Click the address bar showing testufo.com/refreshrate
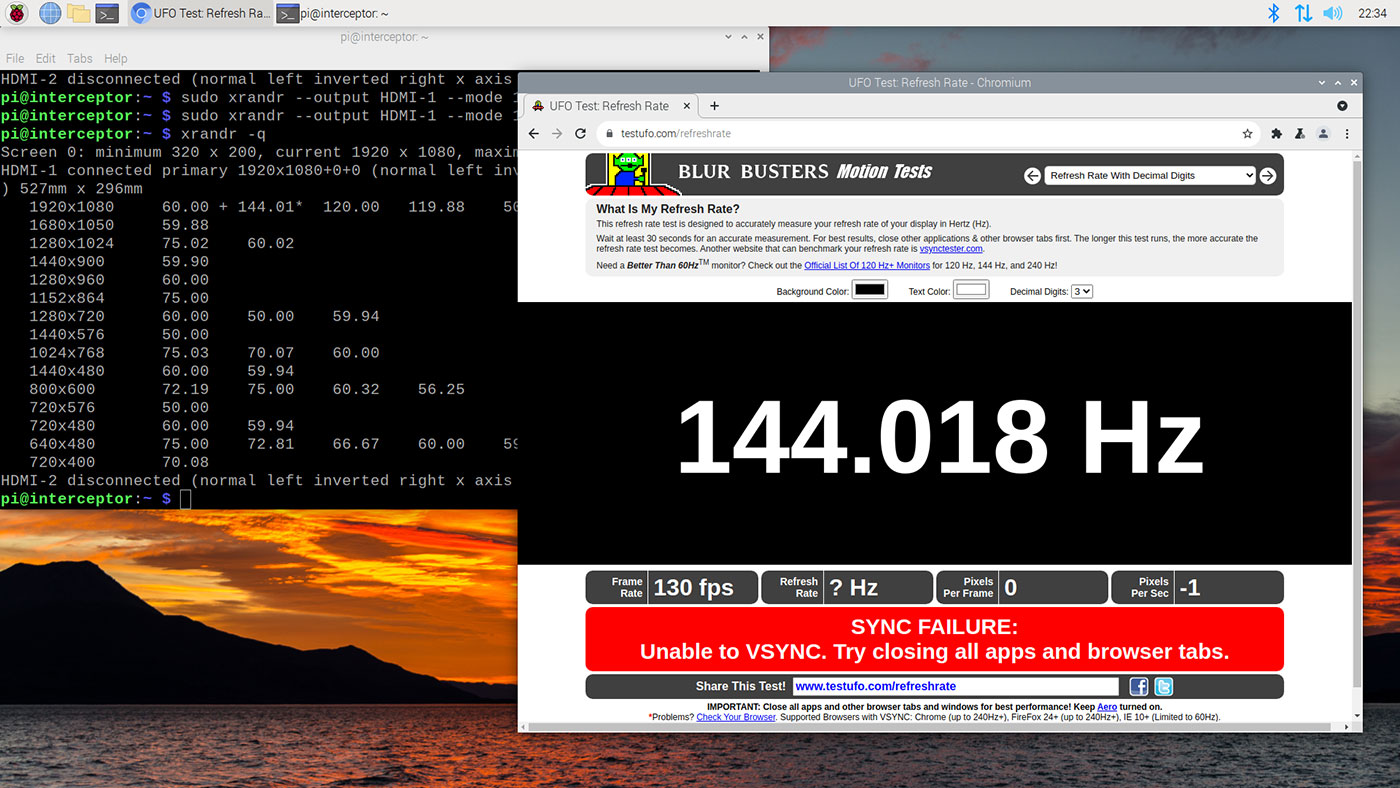Screen dimensions: 1400x788 pyautogui.click(x=928, y=133)
